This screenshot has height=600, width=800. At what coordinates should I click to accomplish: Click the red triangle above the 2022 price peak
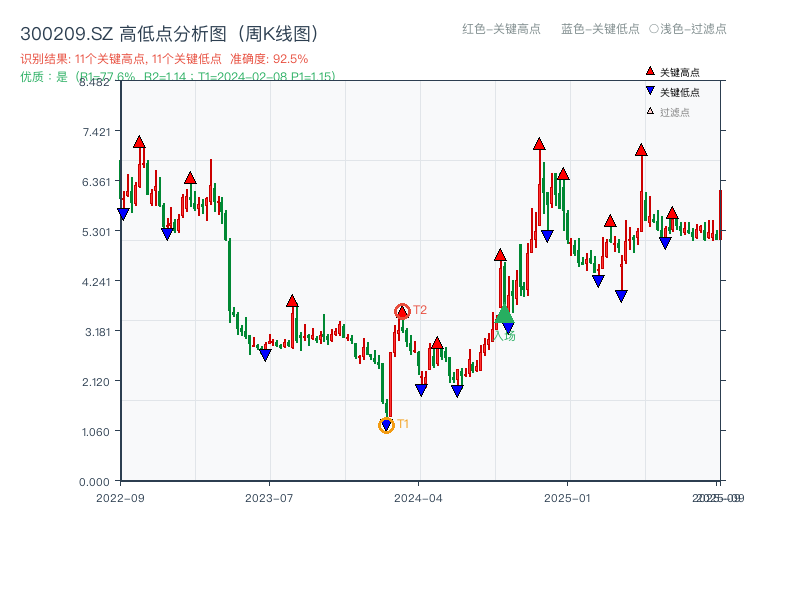point(139,141)
